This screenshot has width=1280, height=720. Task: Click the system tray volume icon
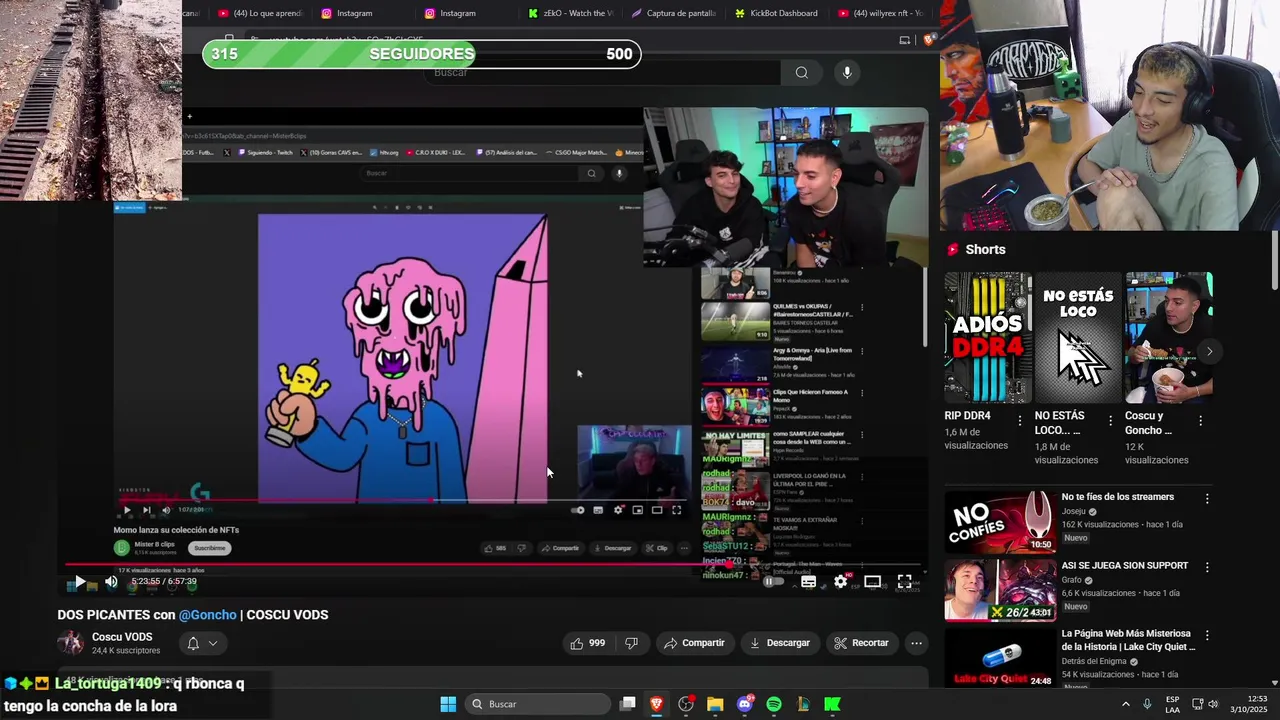[1213, 704]
